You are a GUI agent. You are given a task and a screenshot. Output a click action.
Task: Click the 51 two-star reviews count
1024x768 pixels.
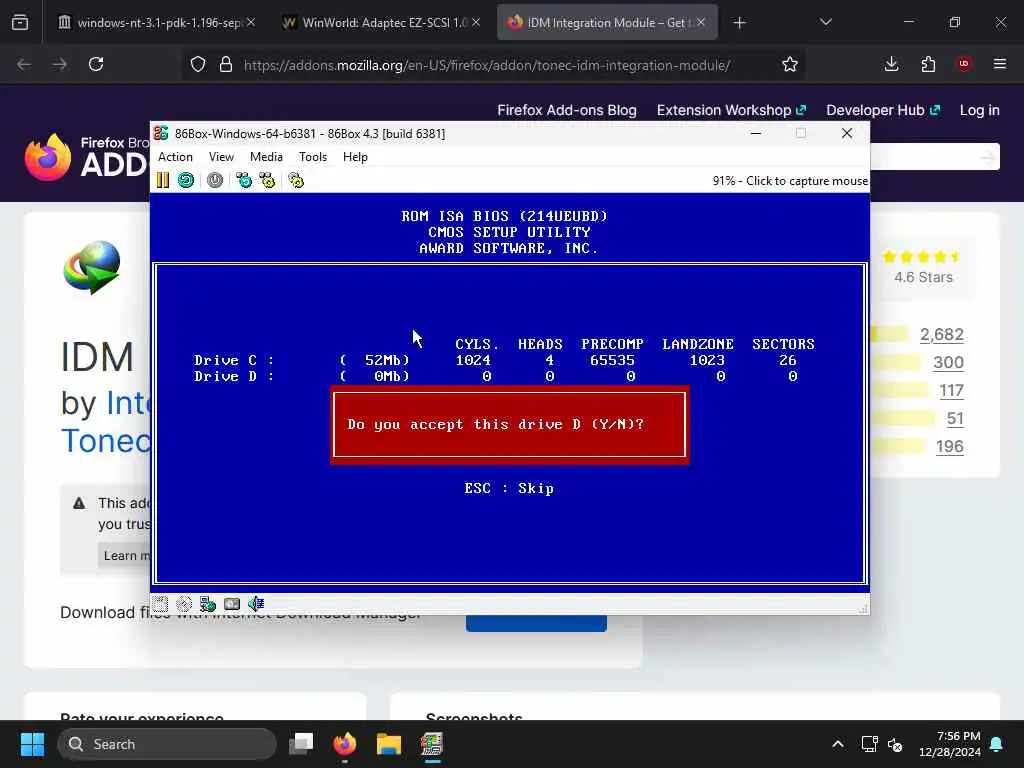tap(955, 419)
